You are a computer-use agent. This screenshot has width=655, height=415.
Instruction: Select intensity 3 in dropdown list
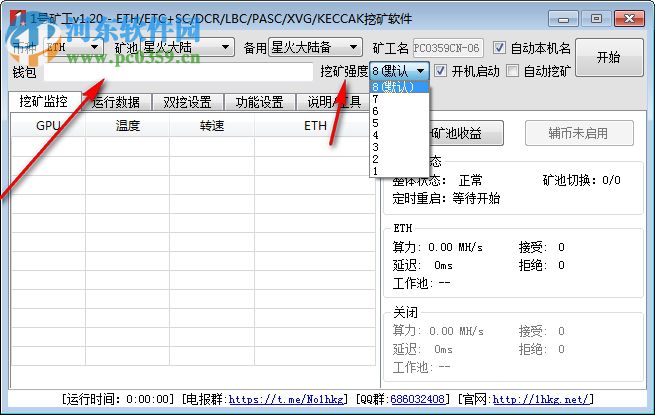(399, 147)
